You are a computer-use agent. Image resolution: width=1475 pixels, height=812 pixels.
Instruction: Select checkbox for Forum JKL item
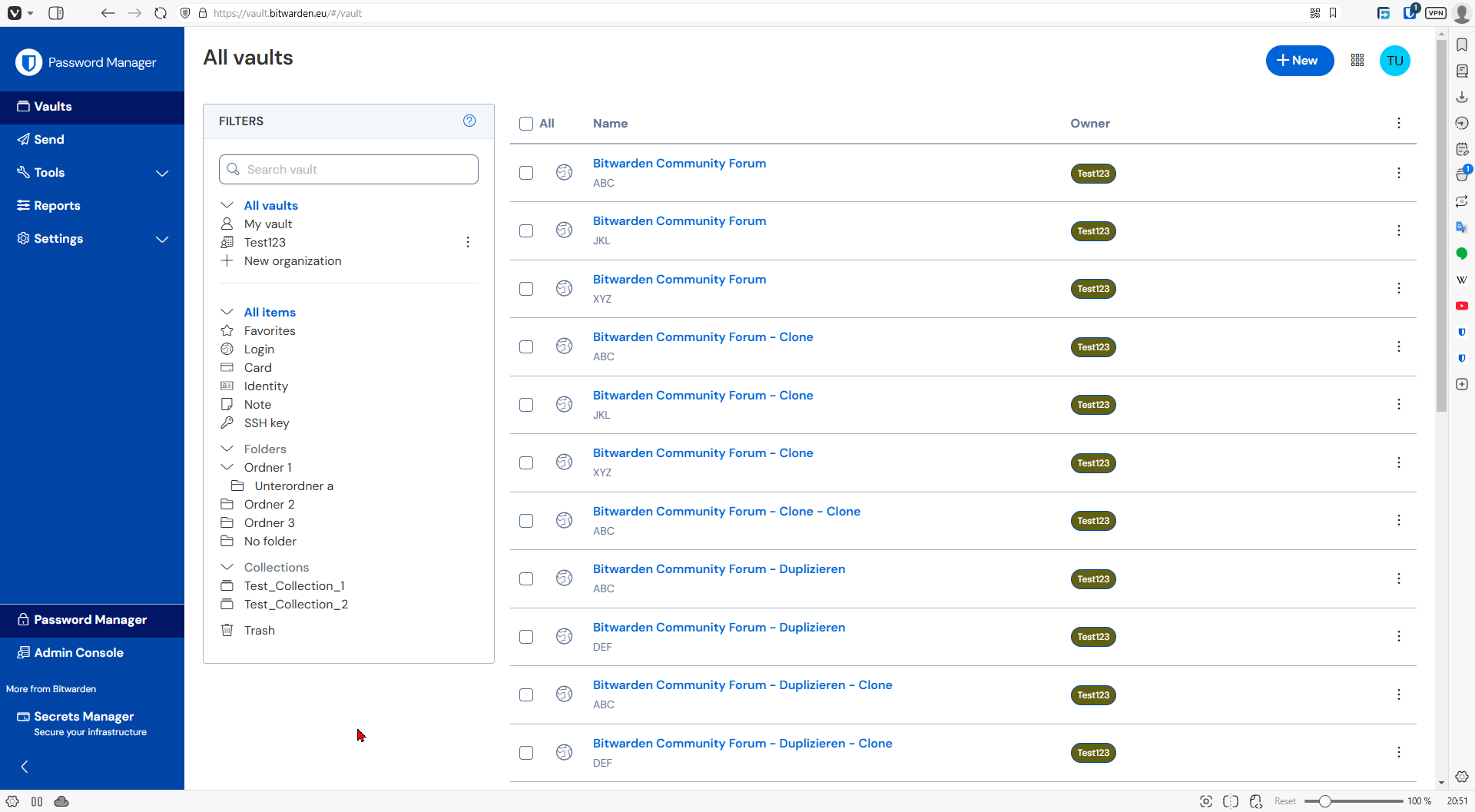[x=526, y=230]
